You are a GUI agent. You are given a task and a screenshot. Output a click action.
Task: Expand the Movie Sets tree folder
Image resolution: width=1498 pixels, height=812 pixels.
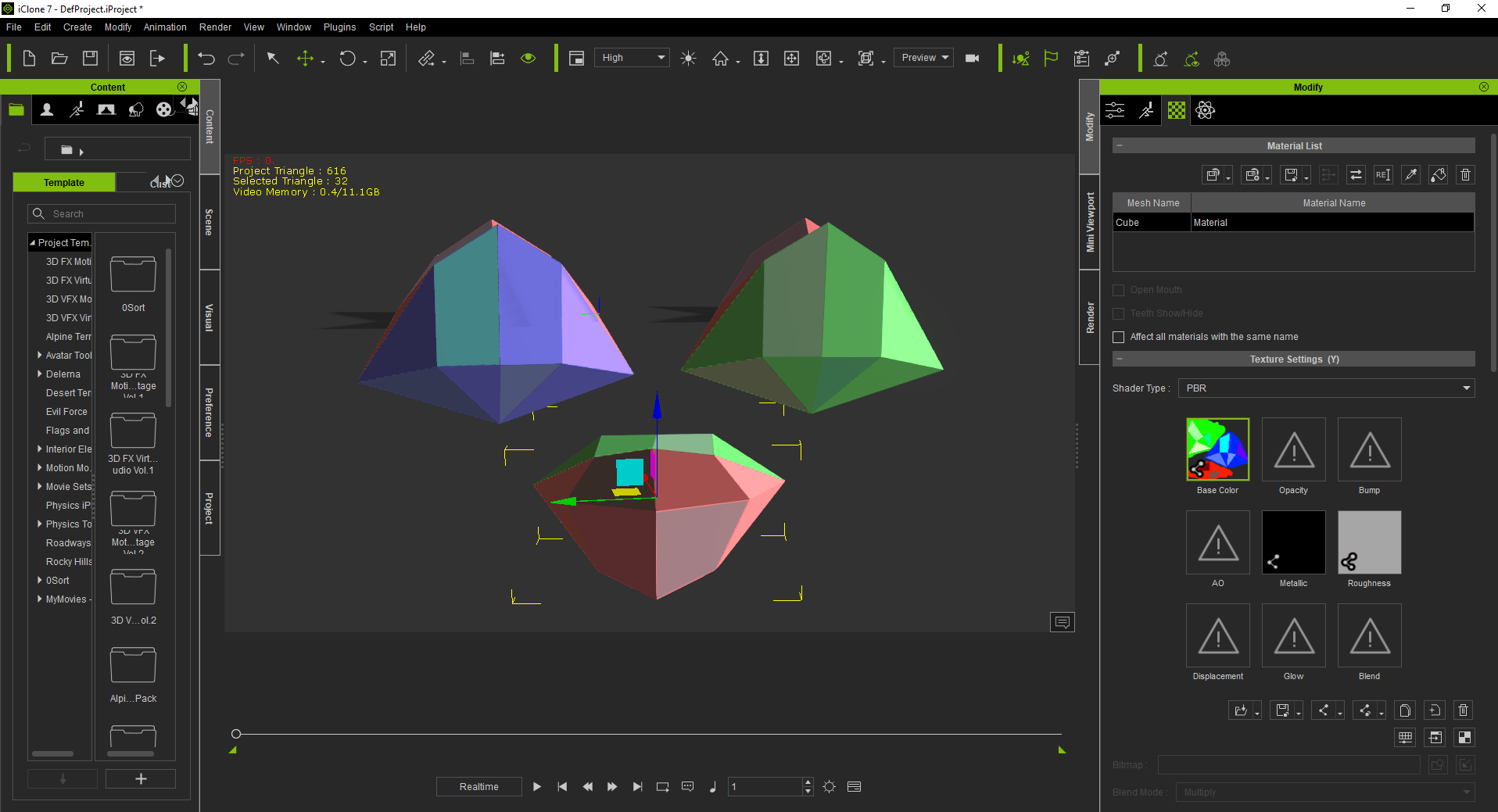(40, 486)
